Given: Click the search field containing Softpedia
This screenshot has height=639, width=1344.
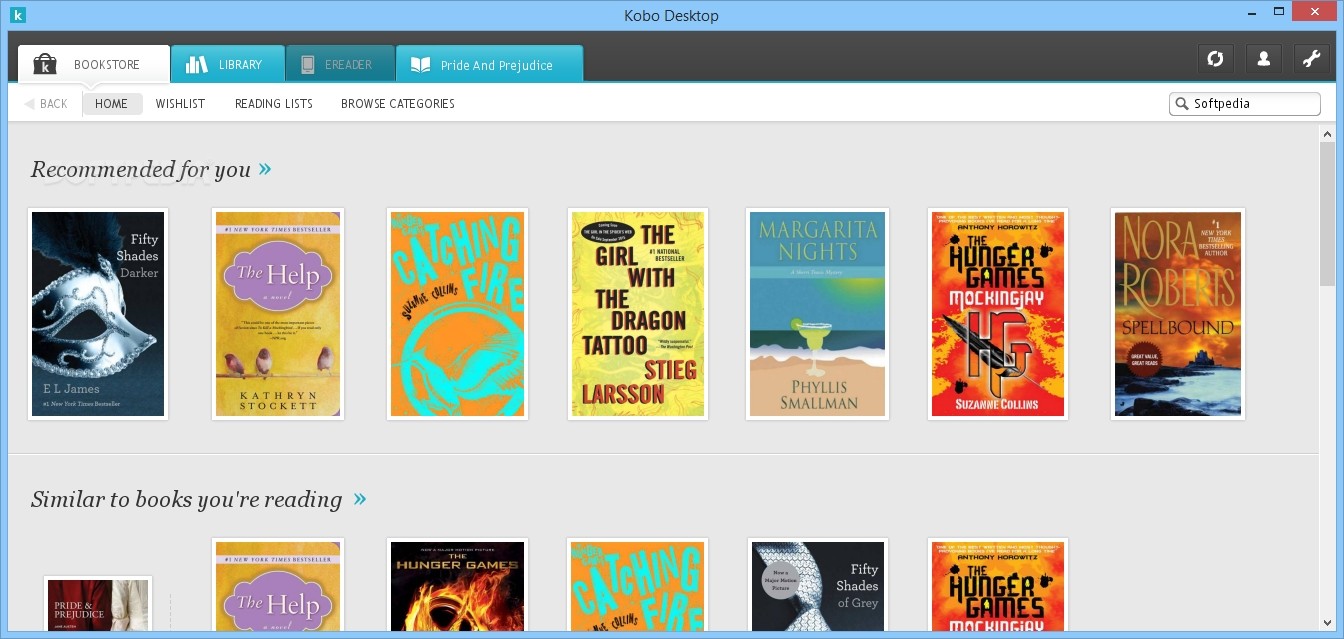Looking at the screenshot, I should pos(1245,104).
